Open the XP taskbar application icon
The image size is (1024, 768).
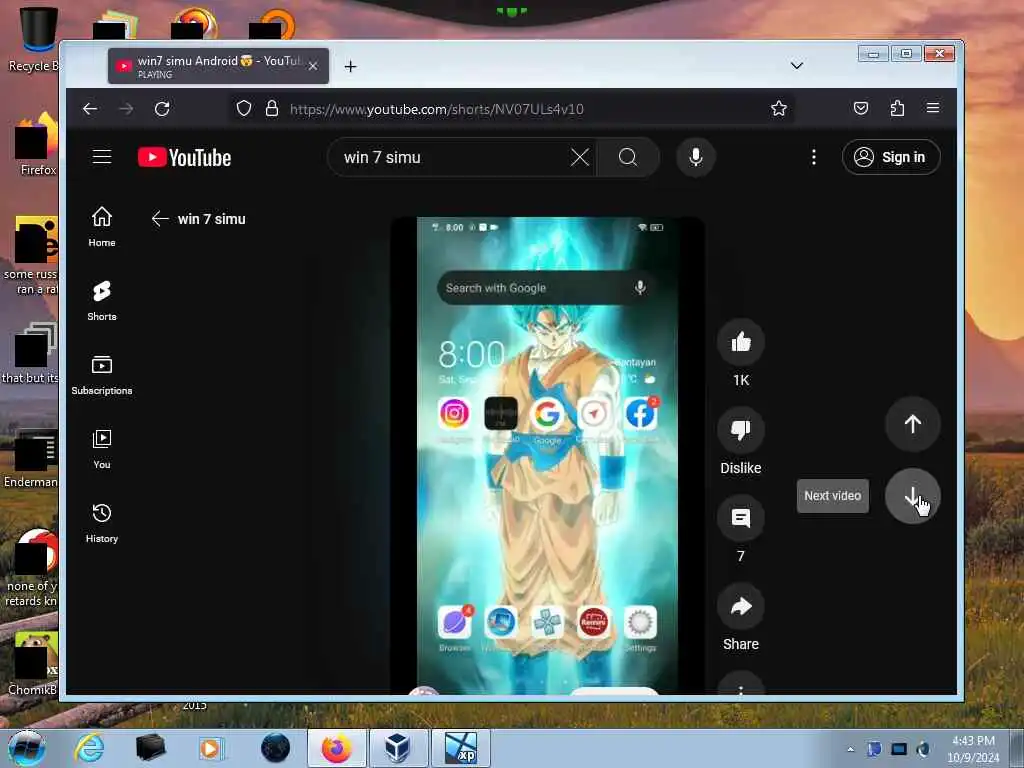click(x=460, y=748)
